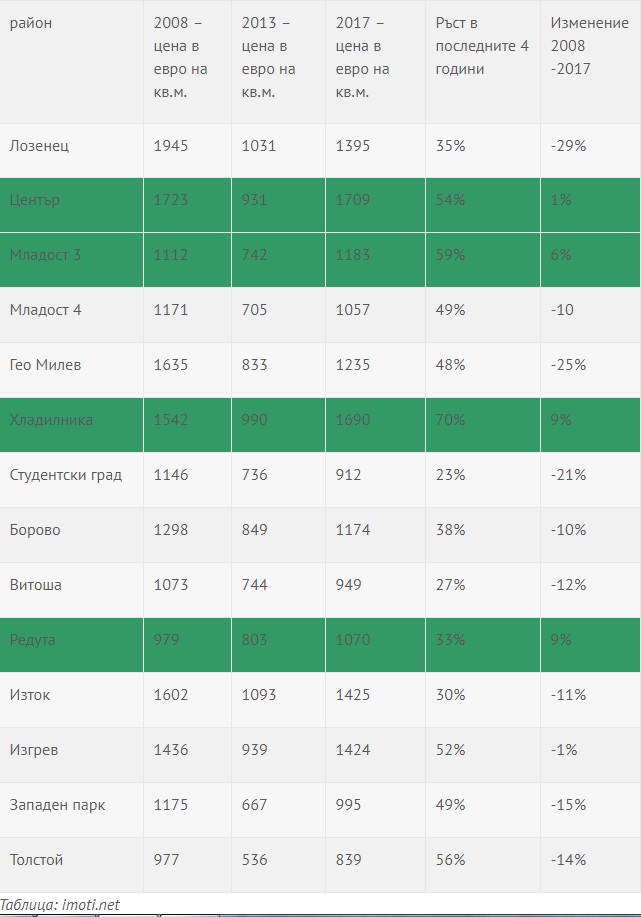This screenshot has width=641, height=917.
Task: Click the Хладилника district name
Action: 51,420
